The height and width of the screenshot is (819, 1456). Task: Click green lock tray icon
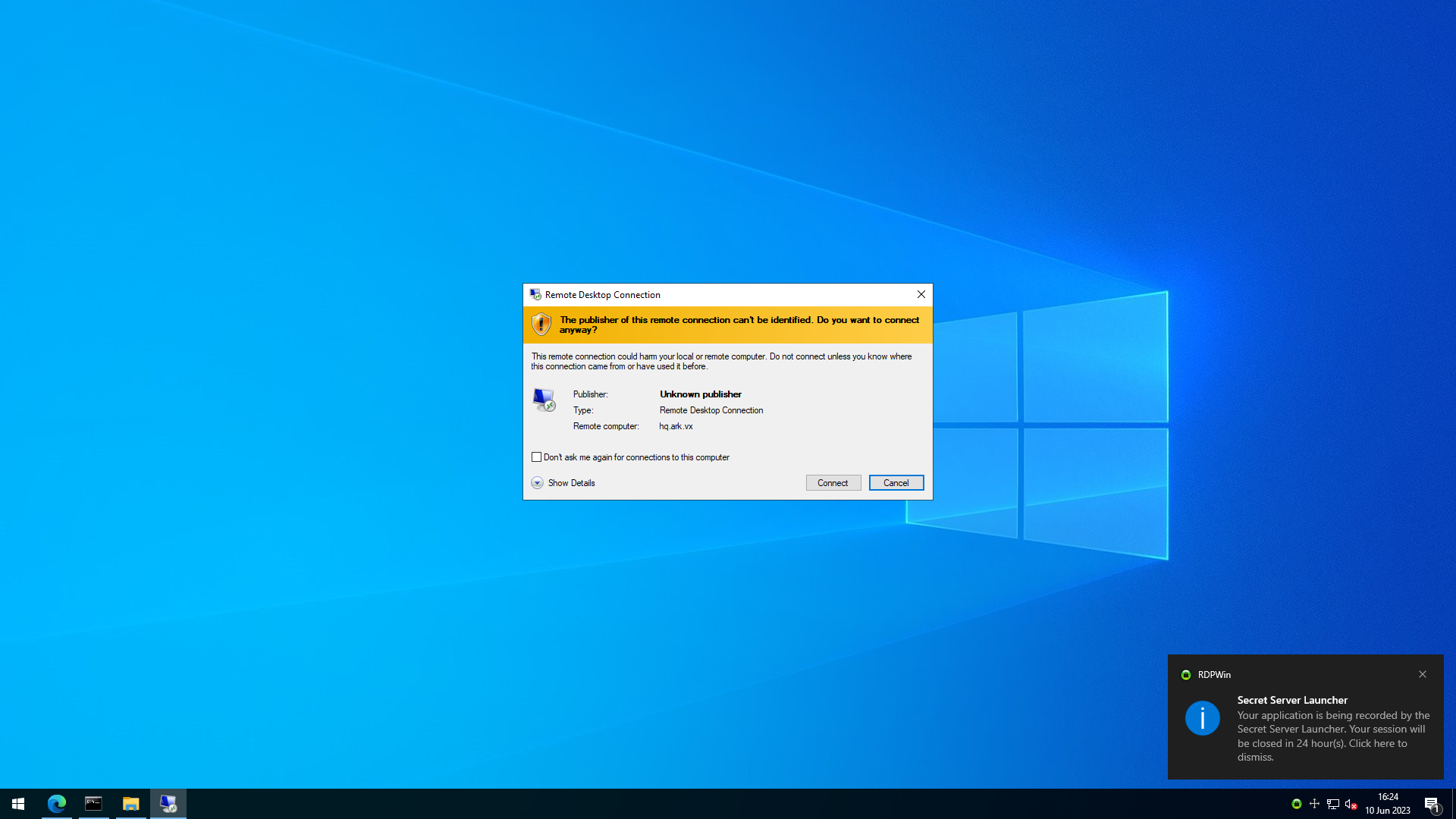point(1296,804)
